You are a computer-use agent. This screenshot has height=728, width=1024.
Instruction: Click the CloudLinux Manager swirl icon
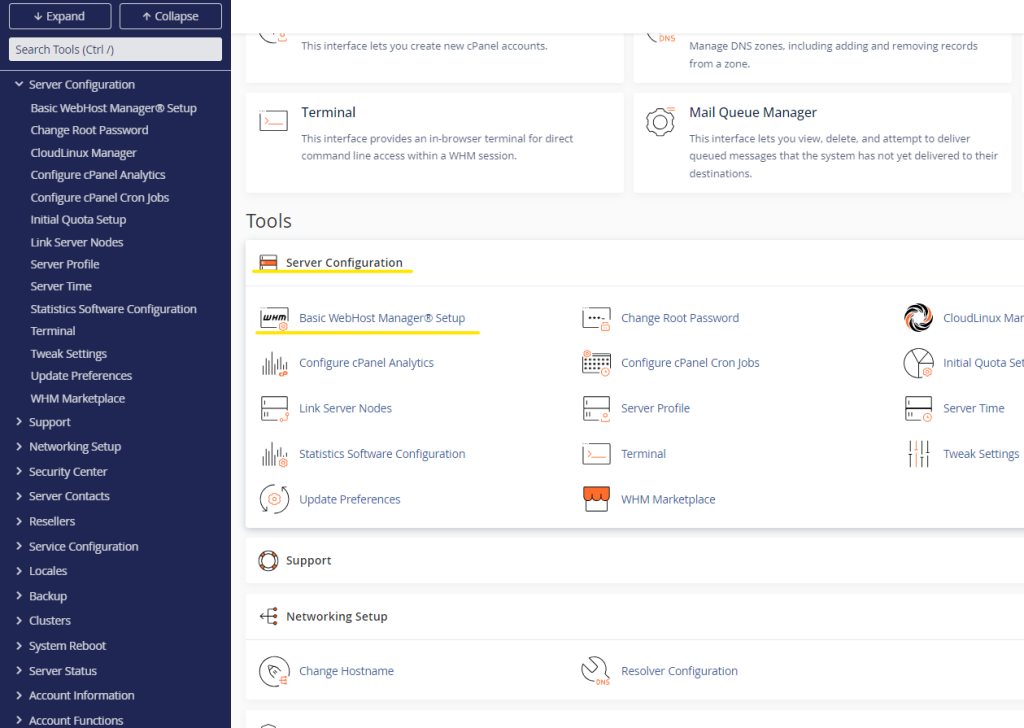click(918, 318)
